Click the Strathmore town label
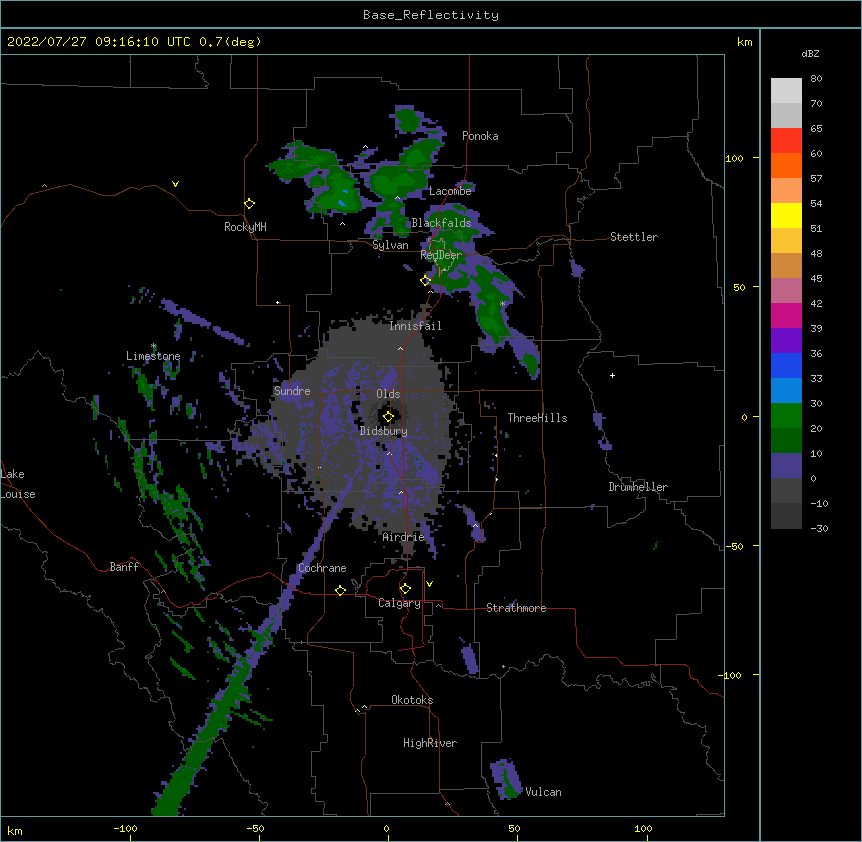The width and height of the screenshot is (862, 842). click(x=516, y=608)
